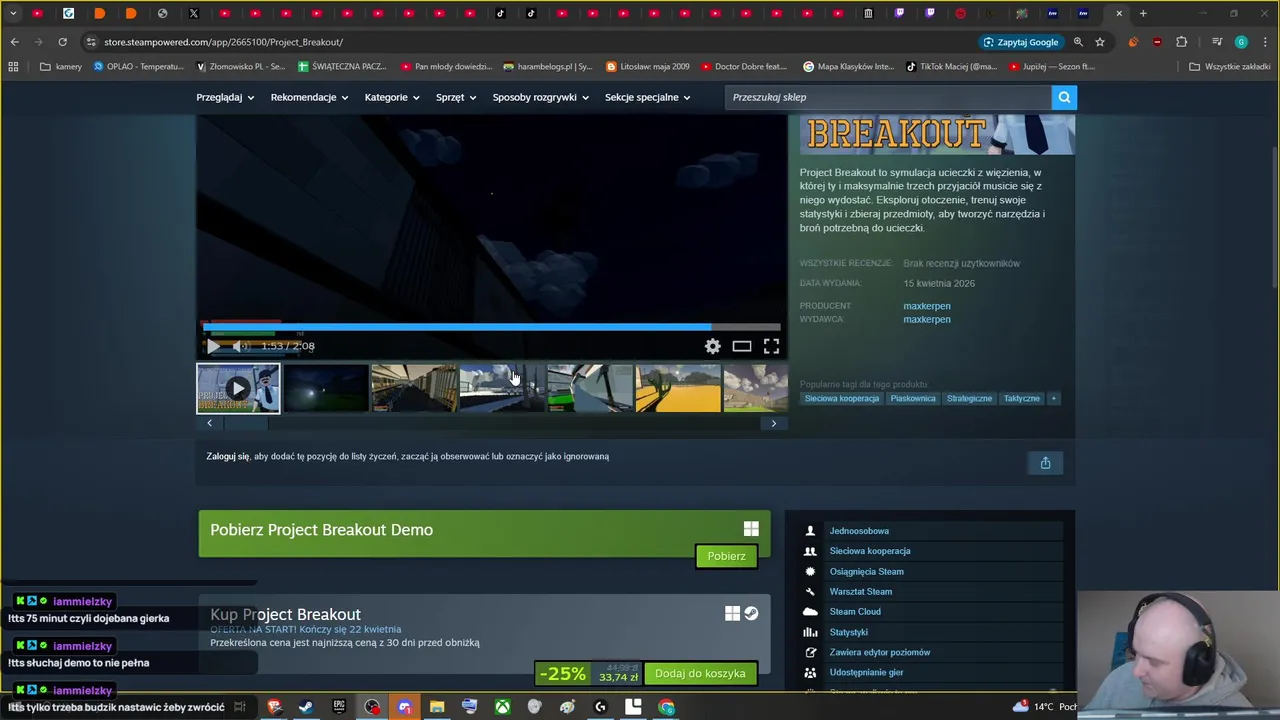
Task: Open Xbox app from the taskbar
Action: [x=502, y=707]
